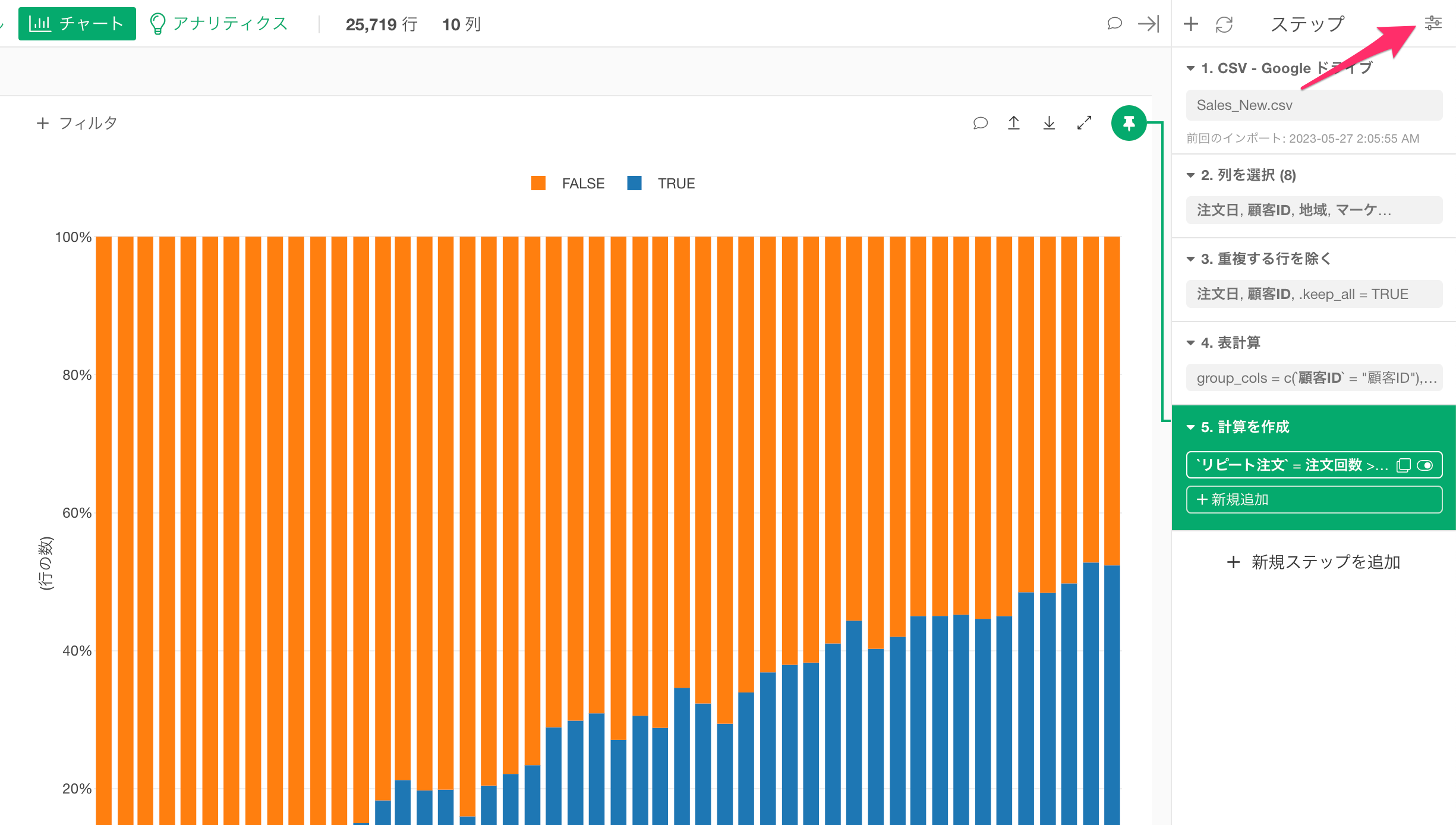Screen dimensions: 1456x825
Task: Click the chart download icon
Action: pos(1049,123)
